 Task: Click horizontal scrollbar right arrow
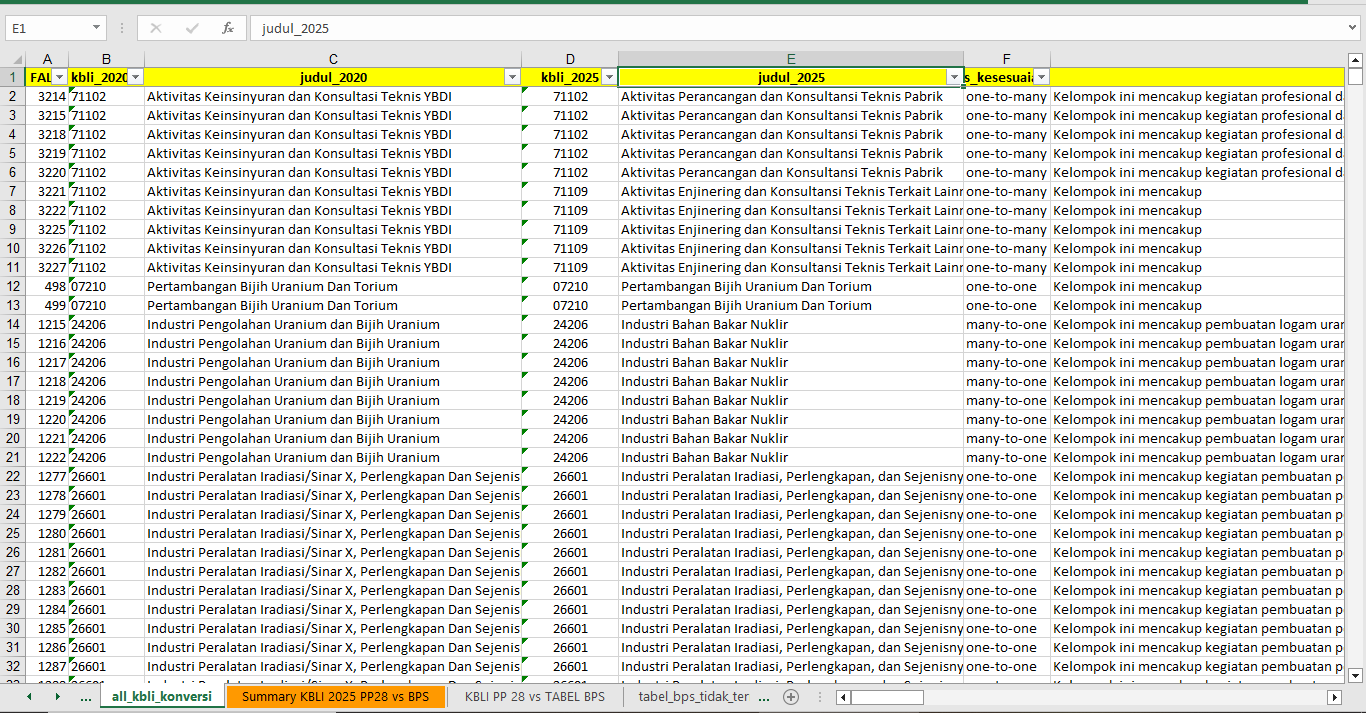click(1334, 697)
